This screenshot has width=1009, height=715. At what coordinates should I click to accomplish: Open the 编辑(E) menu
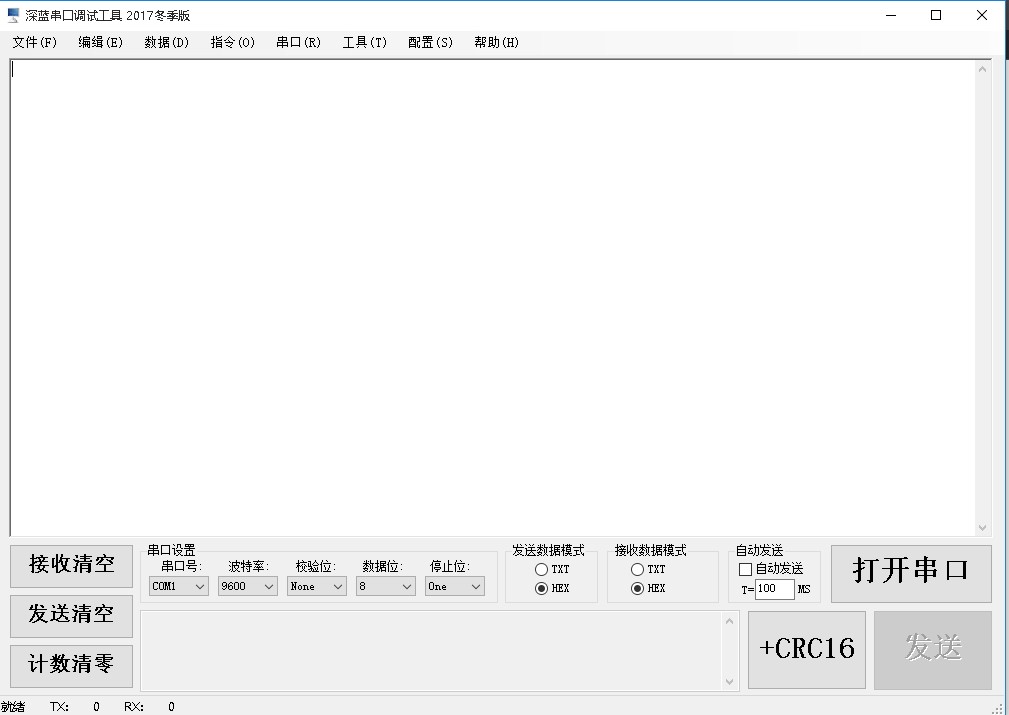(x=100, y=42)
